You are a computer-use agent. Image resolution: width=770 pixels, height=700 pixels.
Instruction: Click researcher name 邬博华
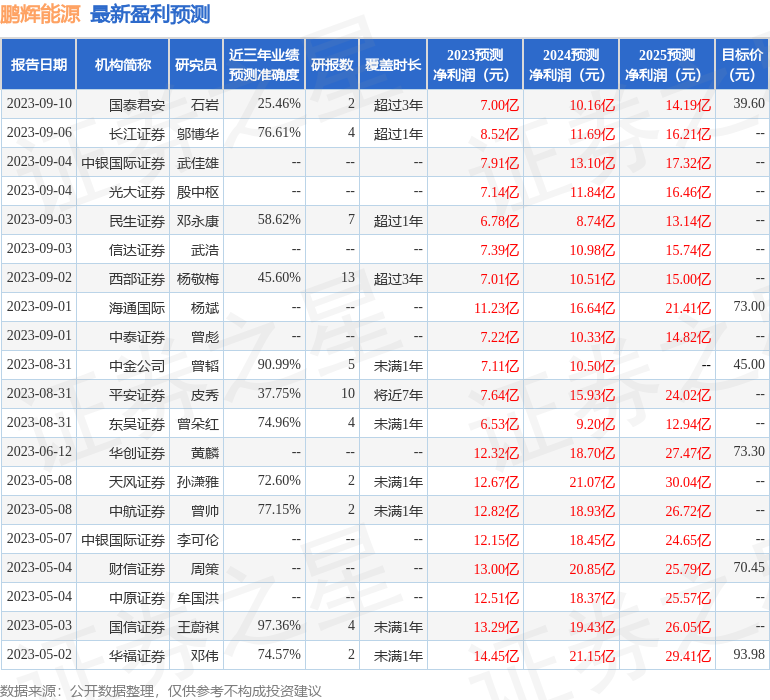coord(198,134)
